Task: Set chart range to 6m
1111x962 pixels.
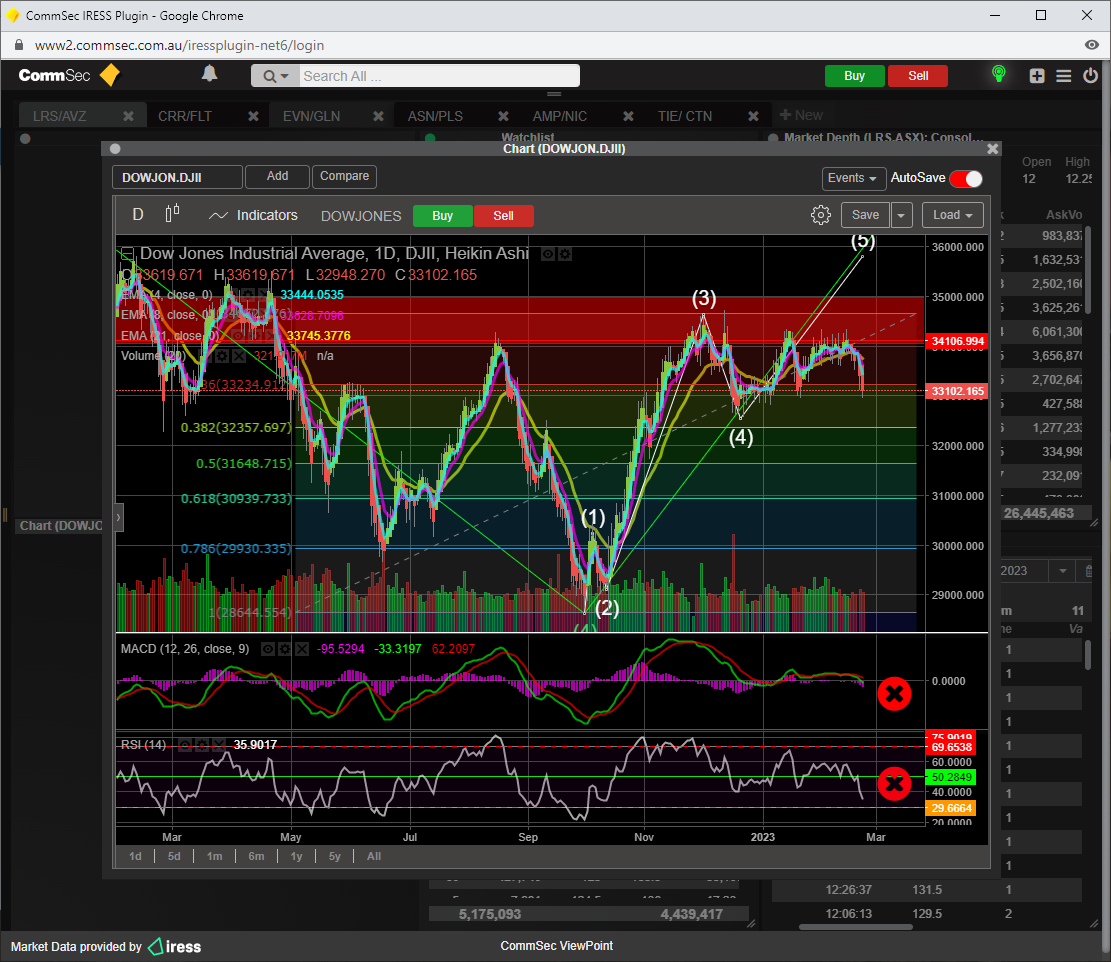Action: point(256,856)
